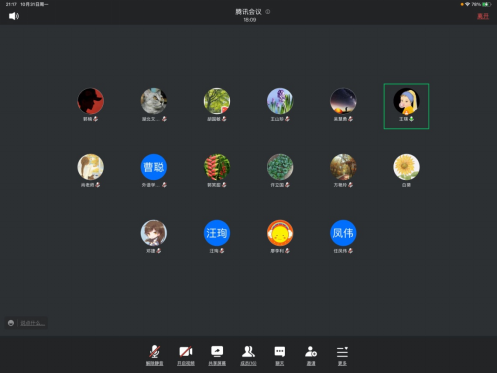
Task: Open meeting info icon next to the title
Action: click(x=267, y=12)
